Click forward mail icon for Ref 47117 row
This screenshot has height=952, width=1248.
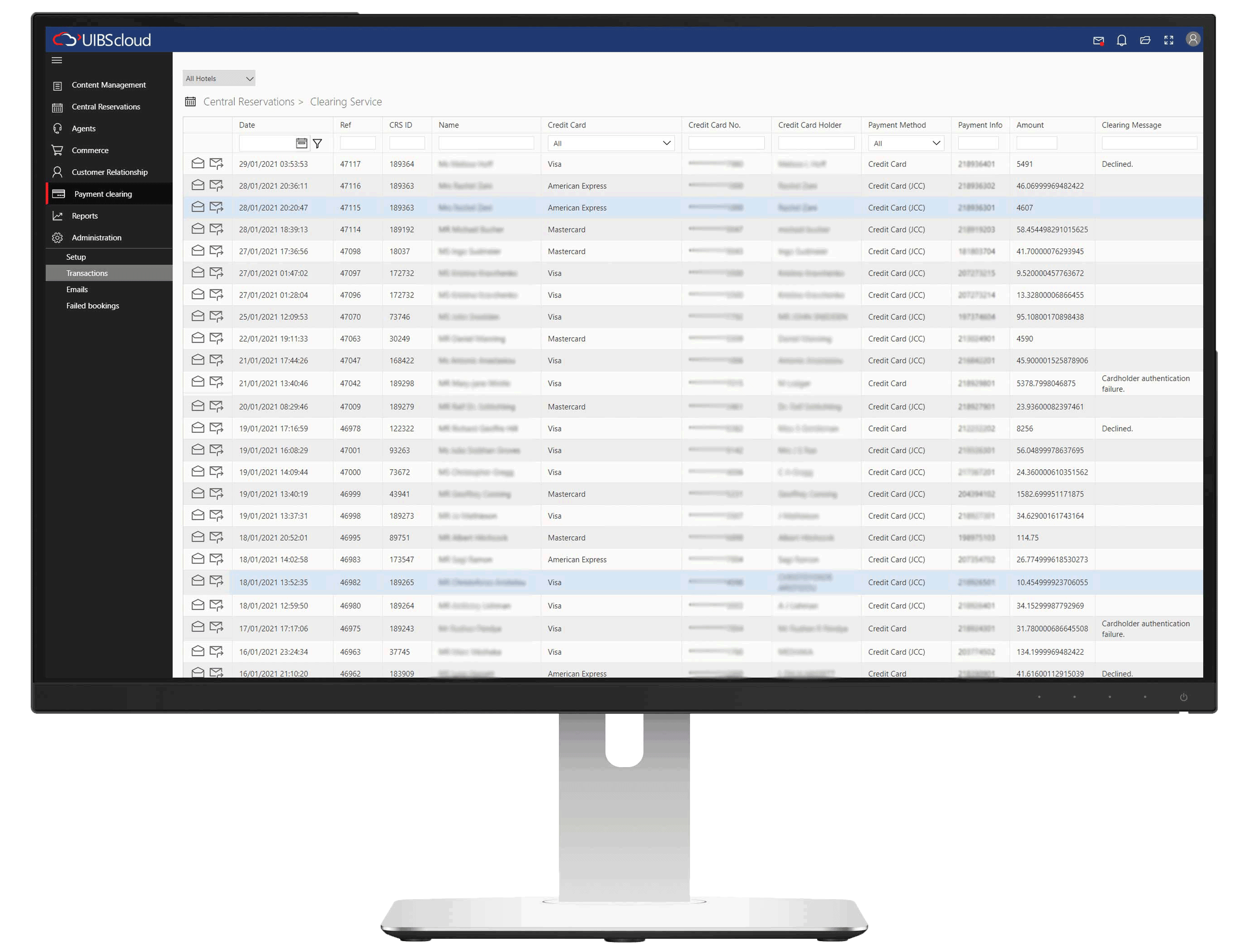click(216, 163)
